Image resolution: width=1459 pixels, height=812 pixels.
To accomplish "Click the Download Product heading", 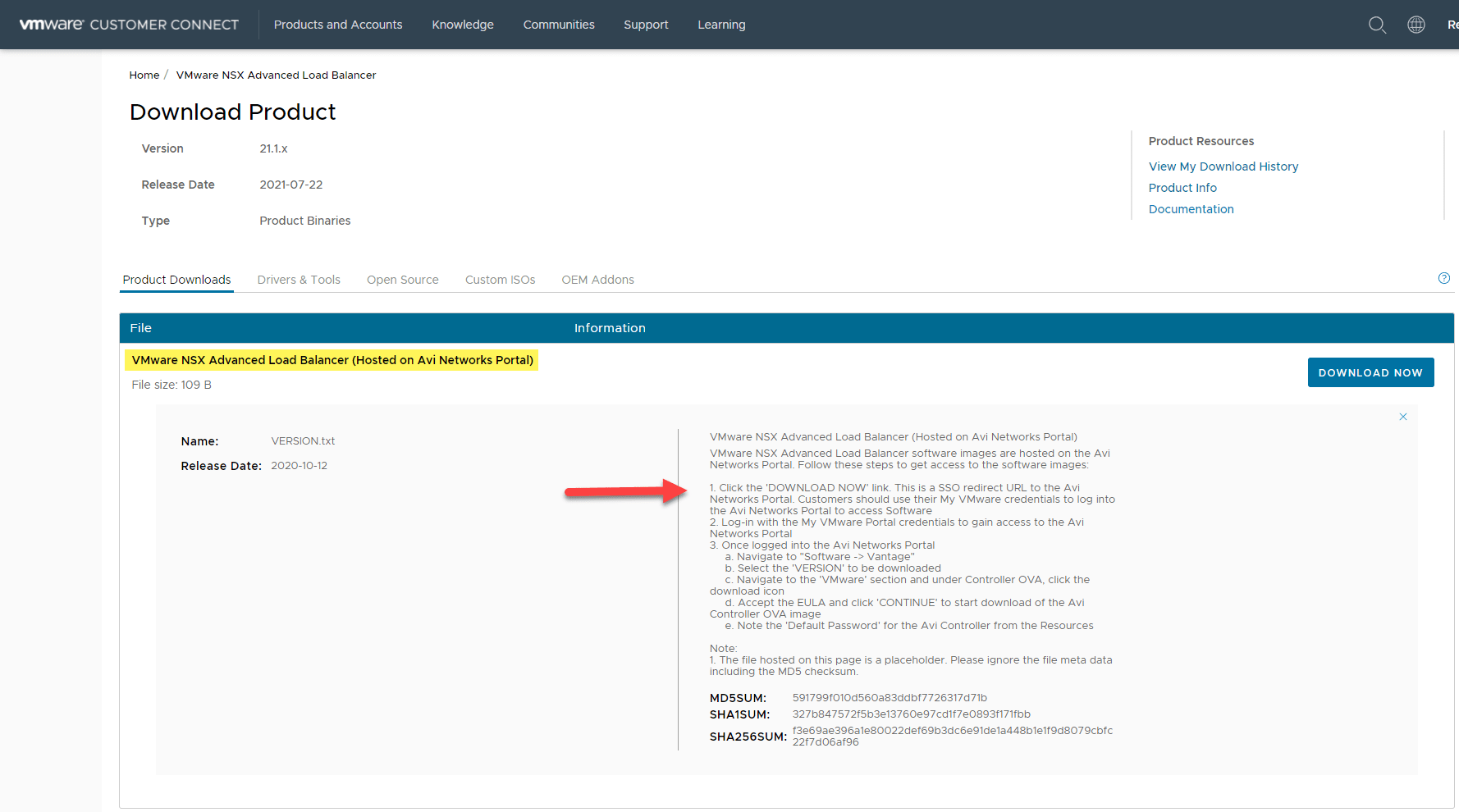I will click(x=233, y=112).
